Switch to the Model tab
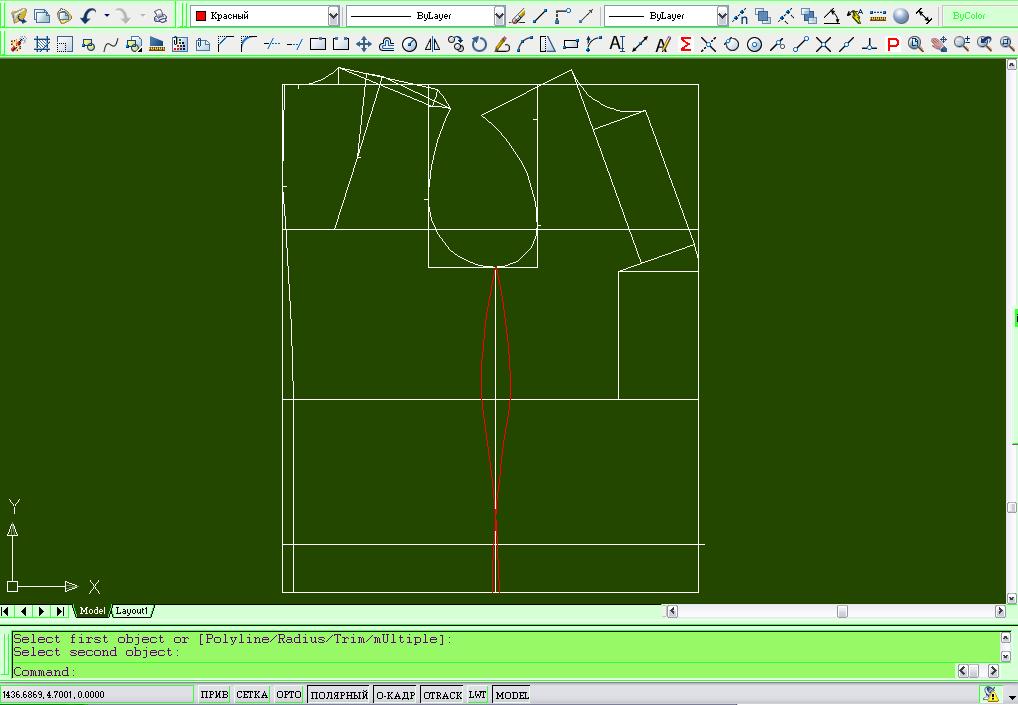 click(92, 611)
